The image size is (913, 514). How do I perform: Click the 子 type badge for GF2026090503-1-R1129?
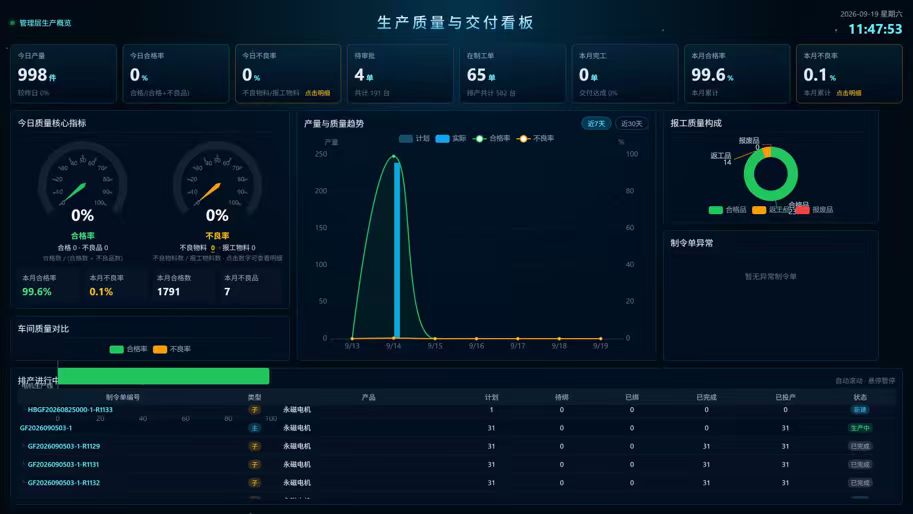click(x=254, y=446)
